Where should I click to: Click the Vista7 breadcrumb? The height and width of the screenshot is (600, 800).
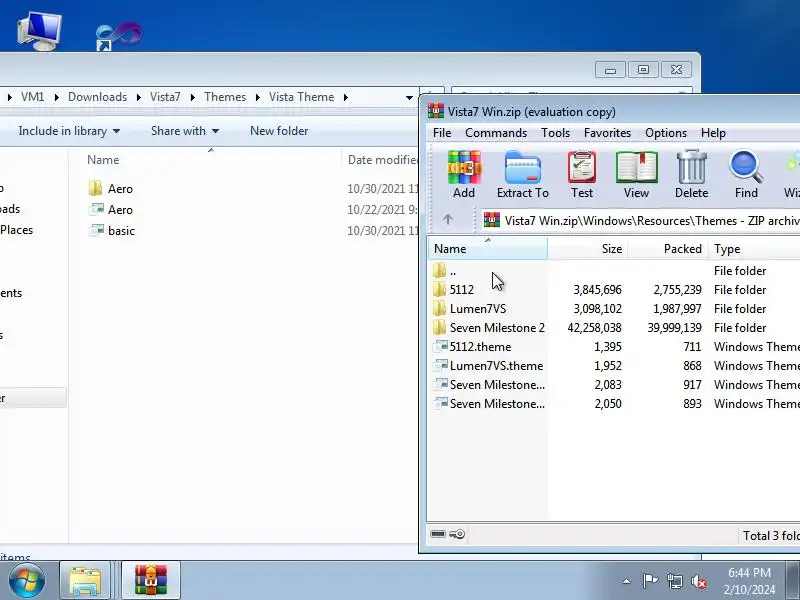(165, 97)
